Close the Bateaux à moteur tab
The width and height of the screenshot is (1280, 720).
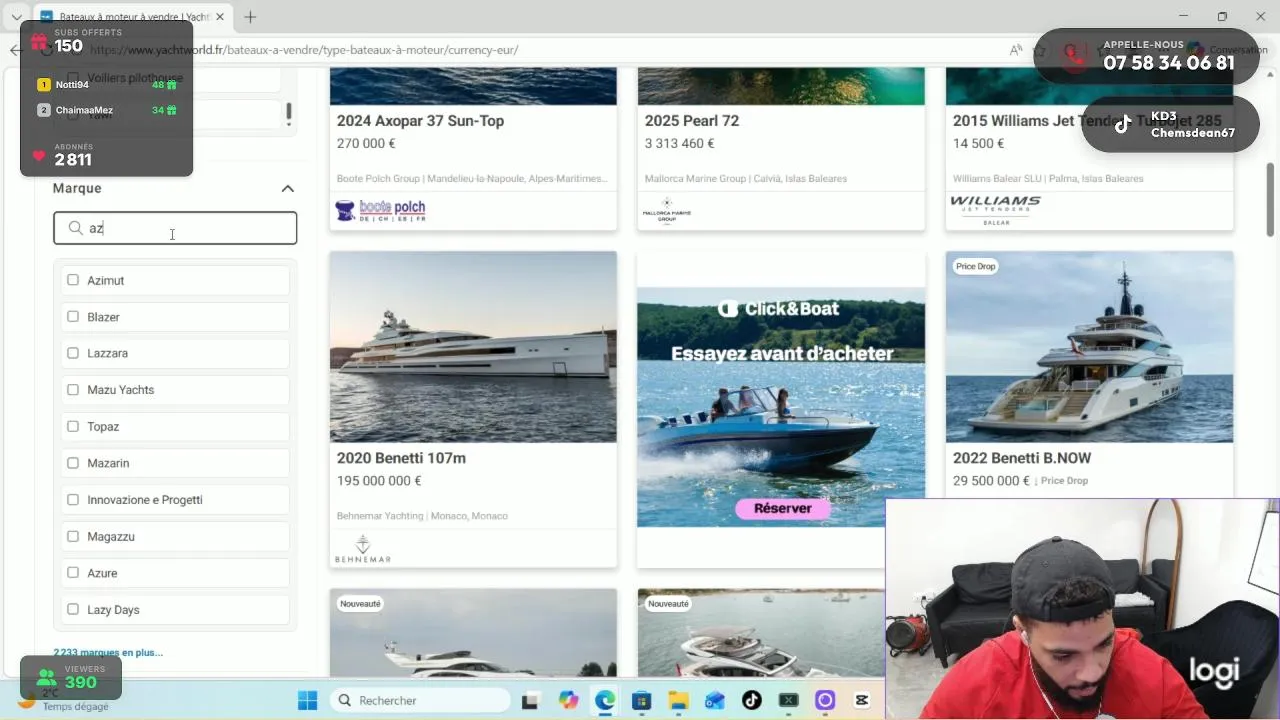[221, 17]
